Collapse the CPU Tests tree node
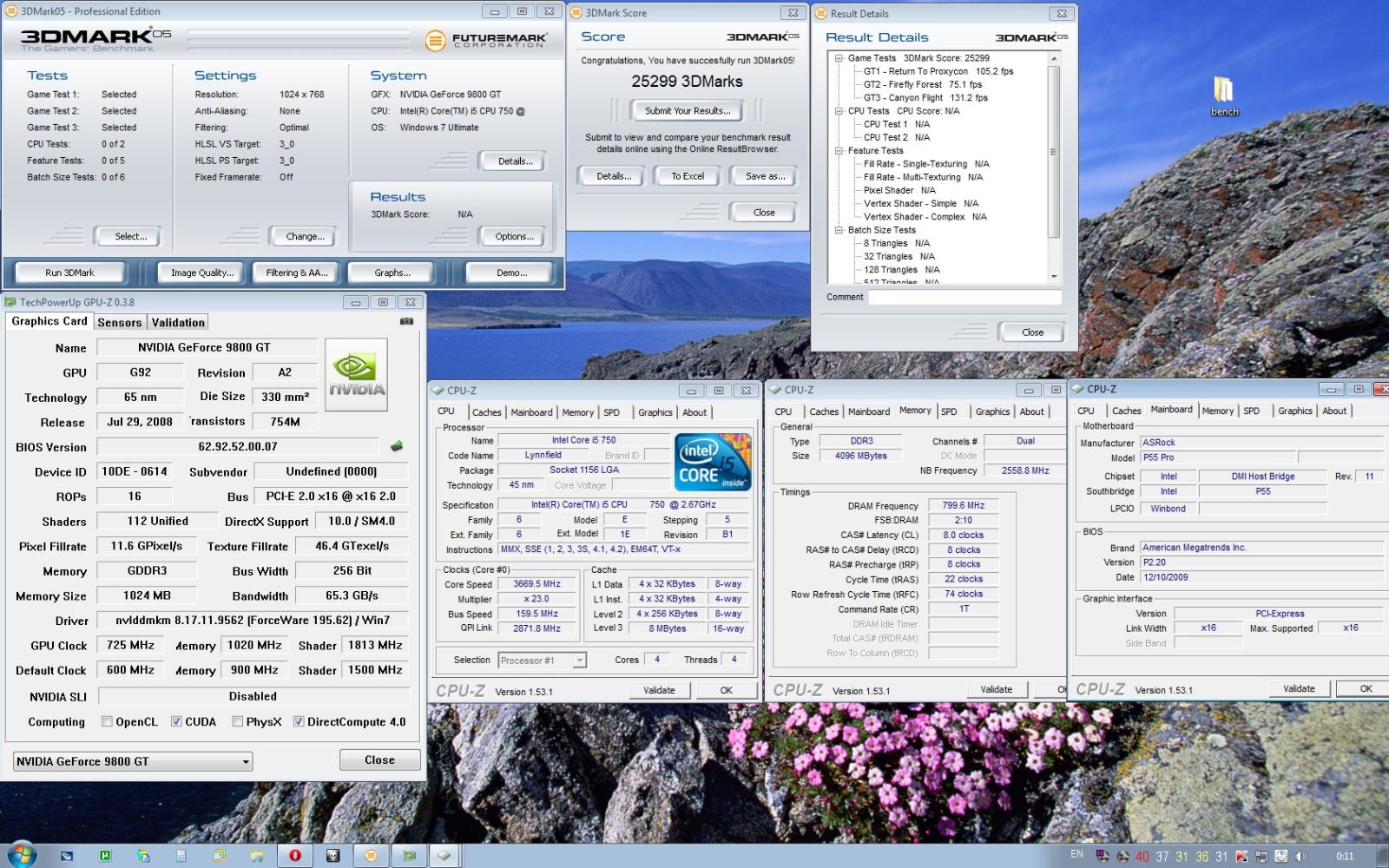Screen dimensions: 1389x868 (x=839, y=111)
